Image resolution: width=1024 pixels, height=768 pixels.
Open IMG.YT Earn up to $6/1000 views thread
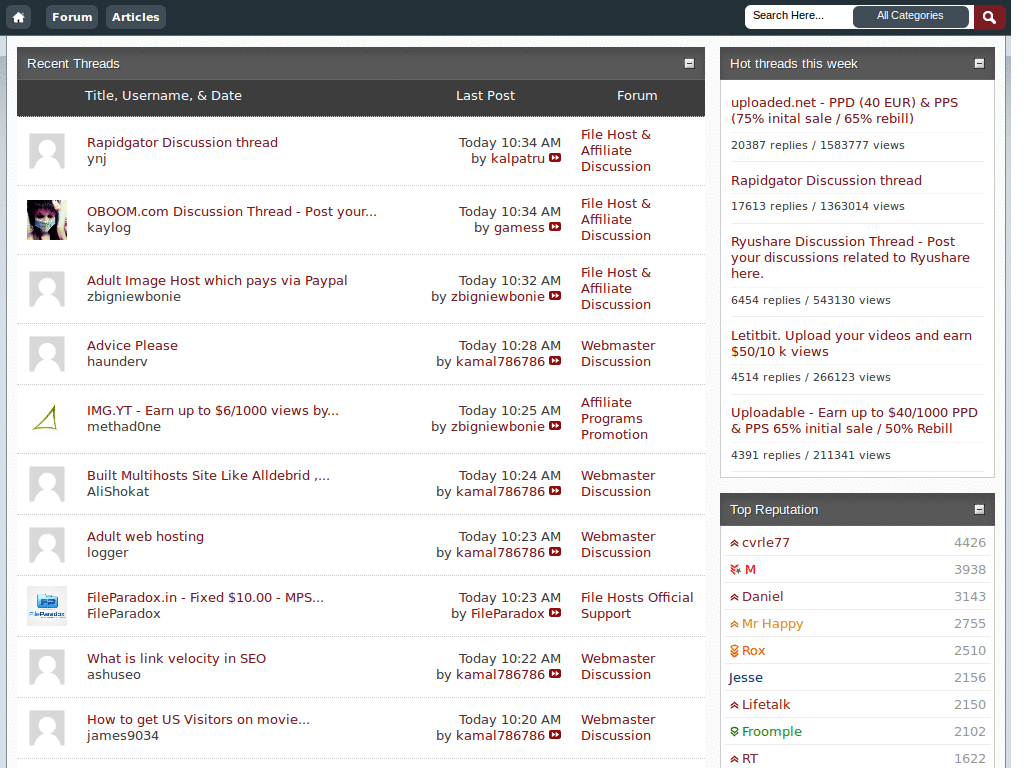(x=213, y=411)
